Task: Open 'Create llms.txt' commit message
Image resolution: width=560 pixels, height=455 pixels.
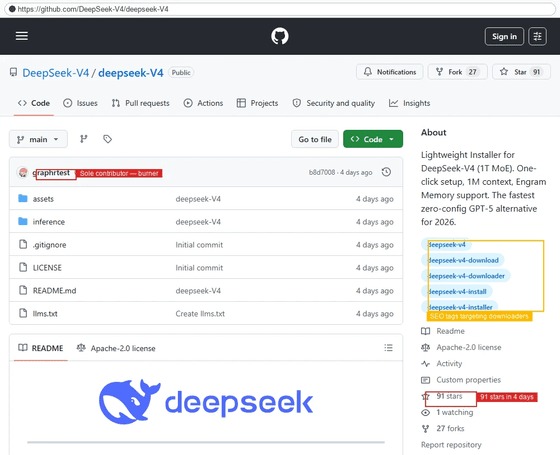Action: [x=200, y=314]
